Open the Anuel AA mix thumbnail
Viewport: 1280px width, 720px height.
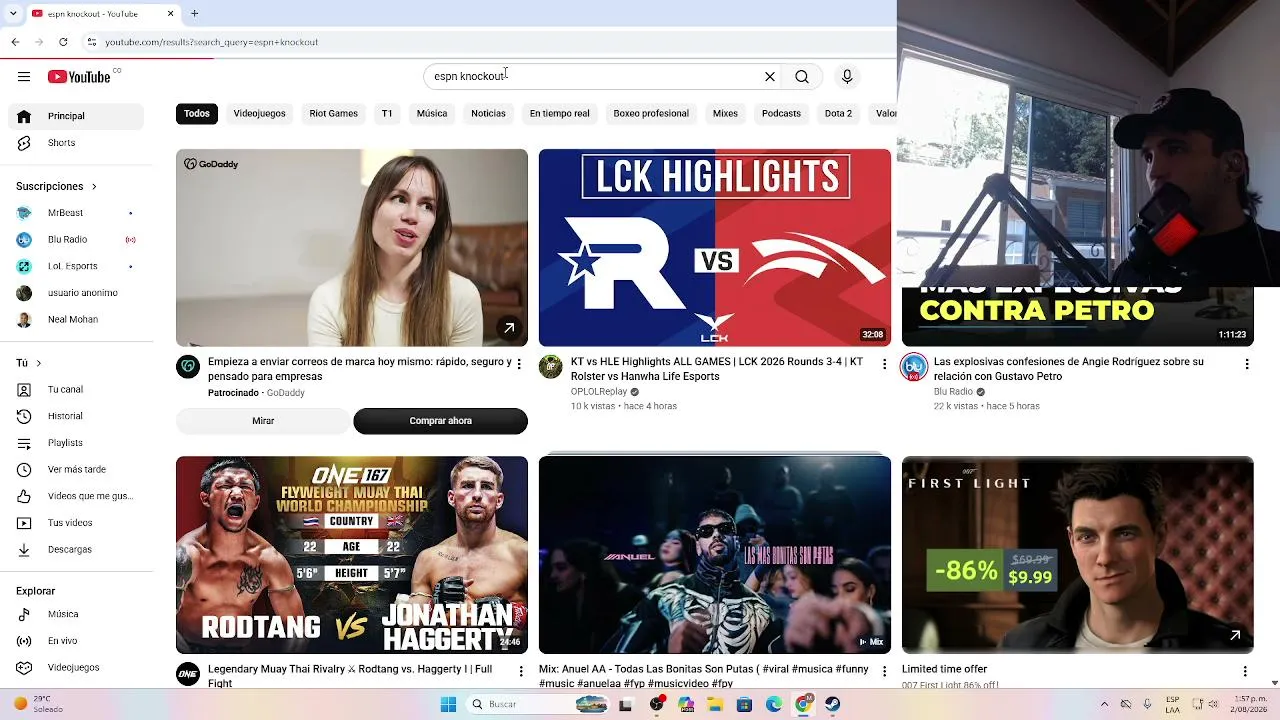click(715, 555)
